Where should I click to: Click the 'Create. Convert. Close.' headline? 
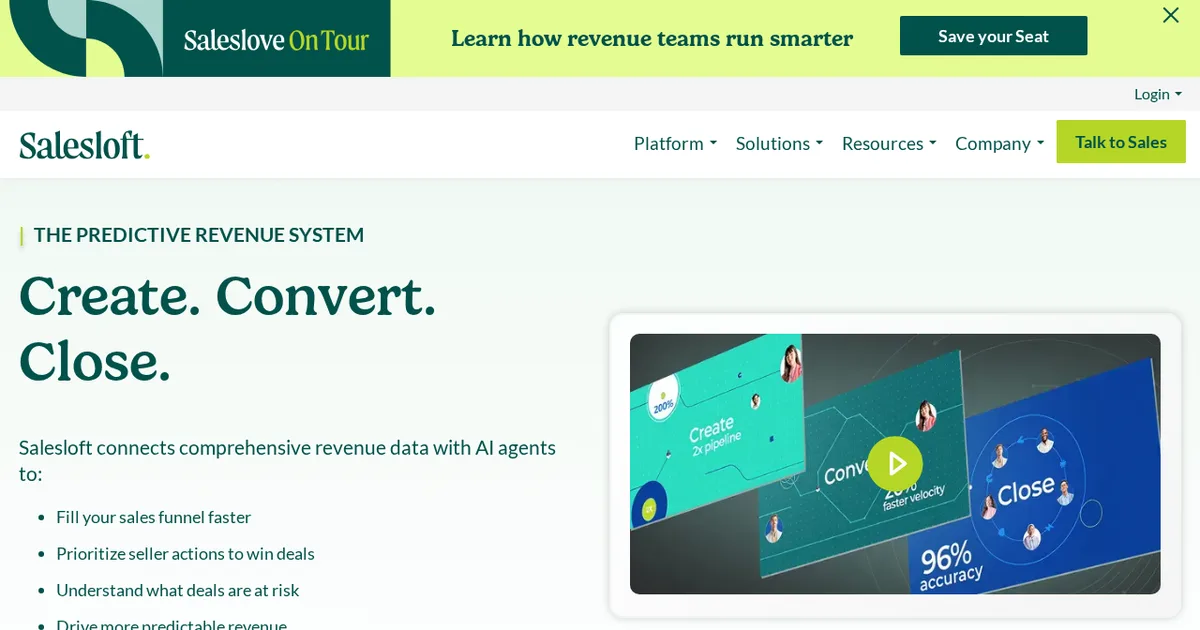pos(228,328)
